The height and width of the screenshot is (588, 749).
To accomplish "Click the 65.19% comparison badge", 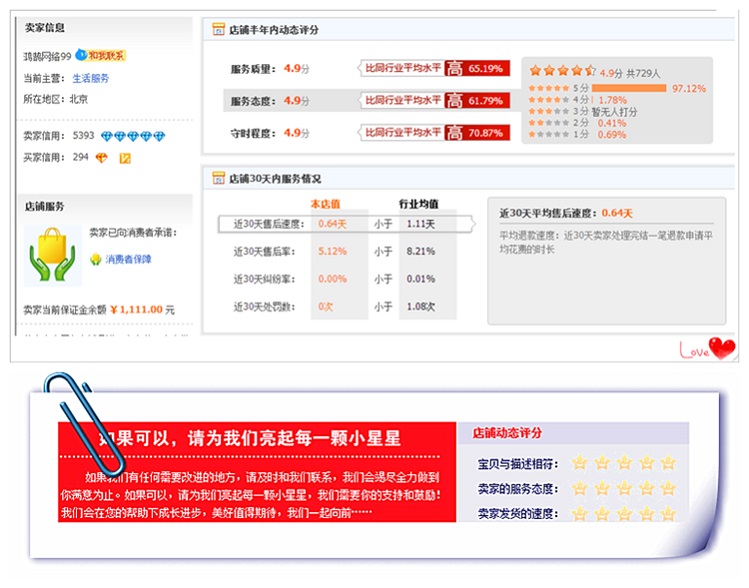I will [x=477, y=68].
